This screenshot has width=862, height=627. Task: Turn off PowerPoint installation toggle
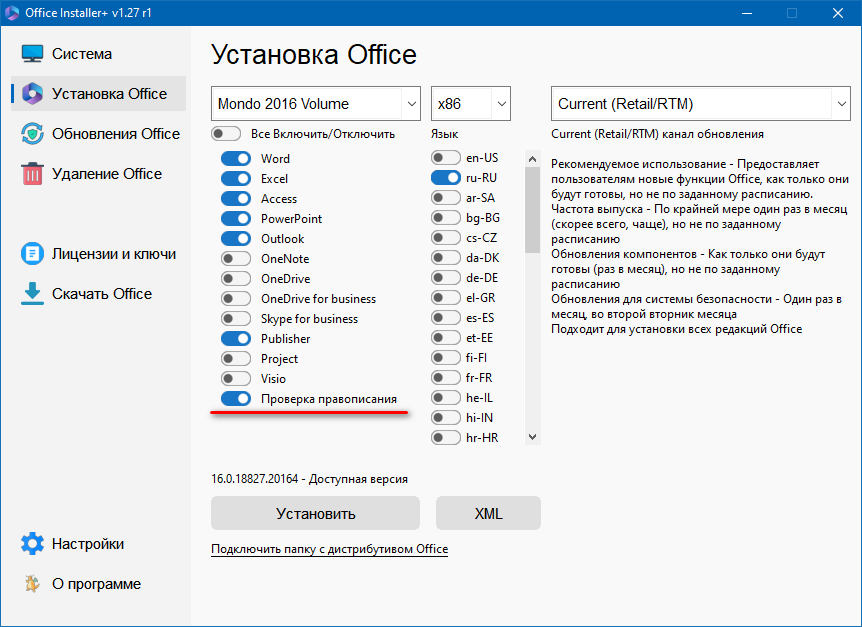click(236, 219)
